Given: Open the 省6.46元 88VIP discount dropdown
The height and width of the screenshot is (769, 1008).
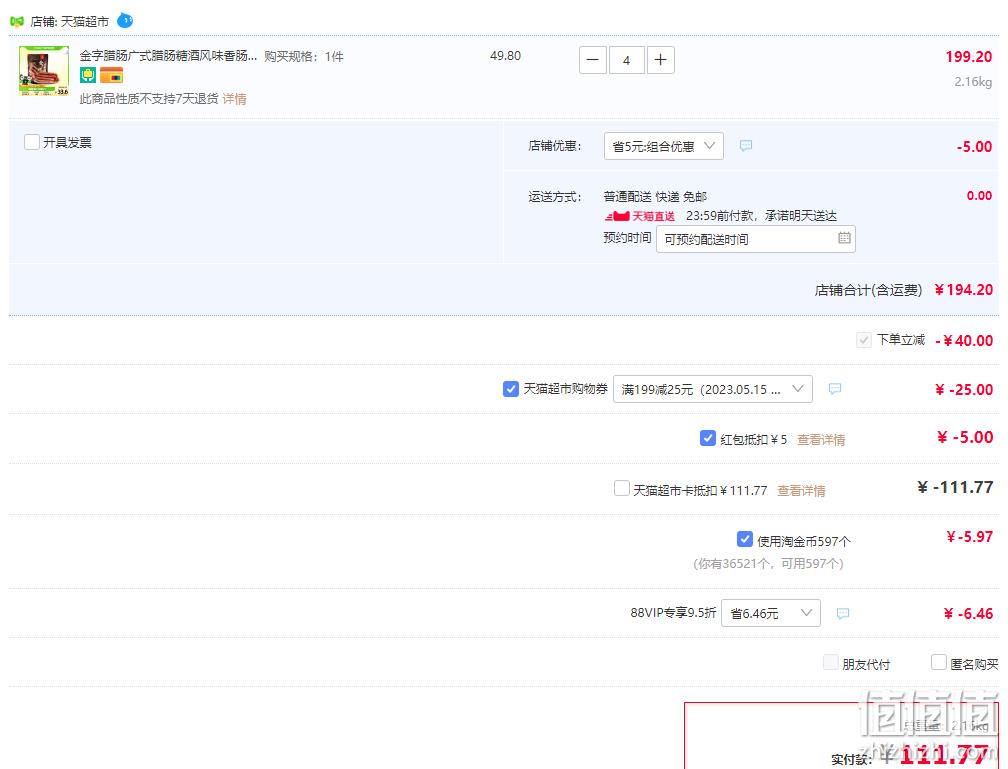Looking at the screenshot, I should (771, 613).
